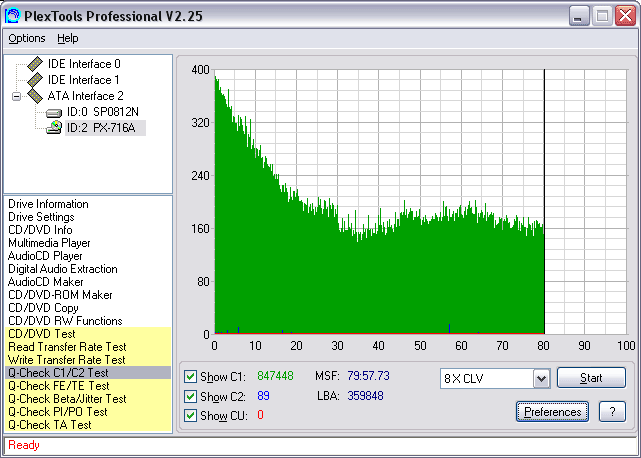The image size is (641, 458).
Task: Open Digital Audio Extraction
Action: [63, 269]
